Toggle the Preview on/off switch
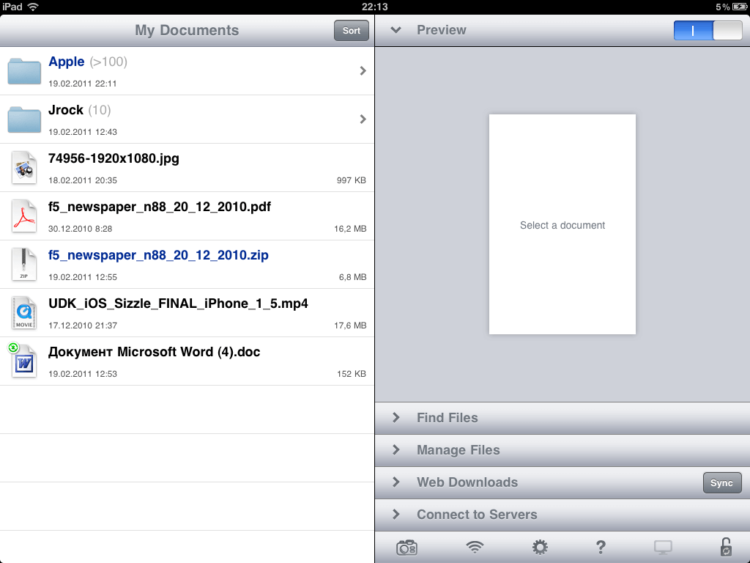Image resolution: width=750 pixels, height=563 pixels. 707,31
